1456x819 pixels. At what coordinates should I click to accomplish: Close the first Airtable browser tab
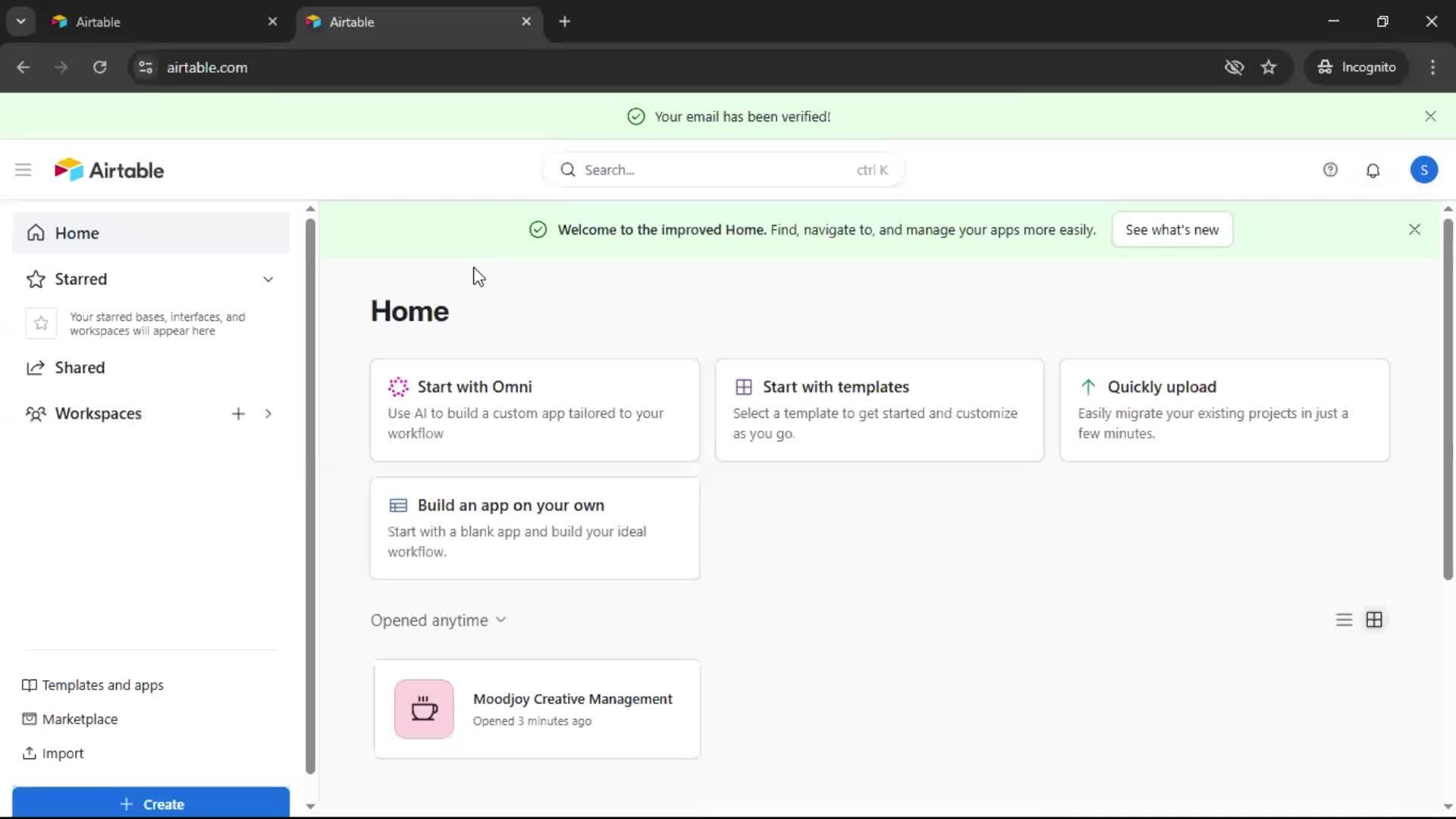coord(272,22)
